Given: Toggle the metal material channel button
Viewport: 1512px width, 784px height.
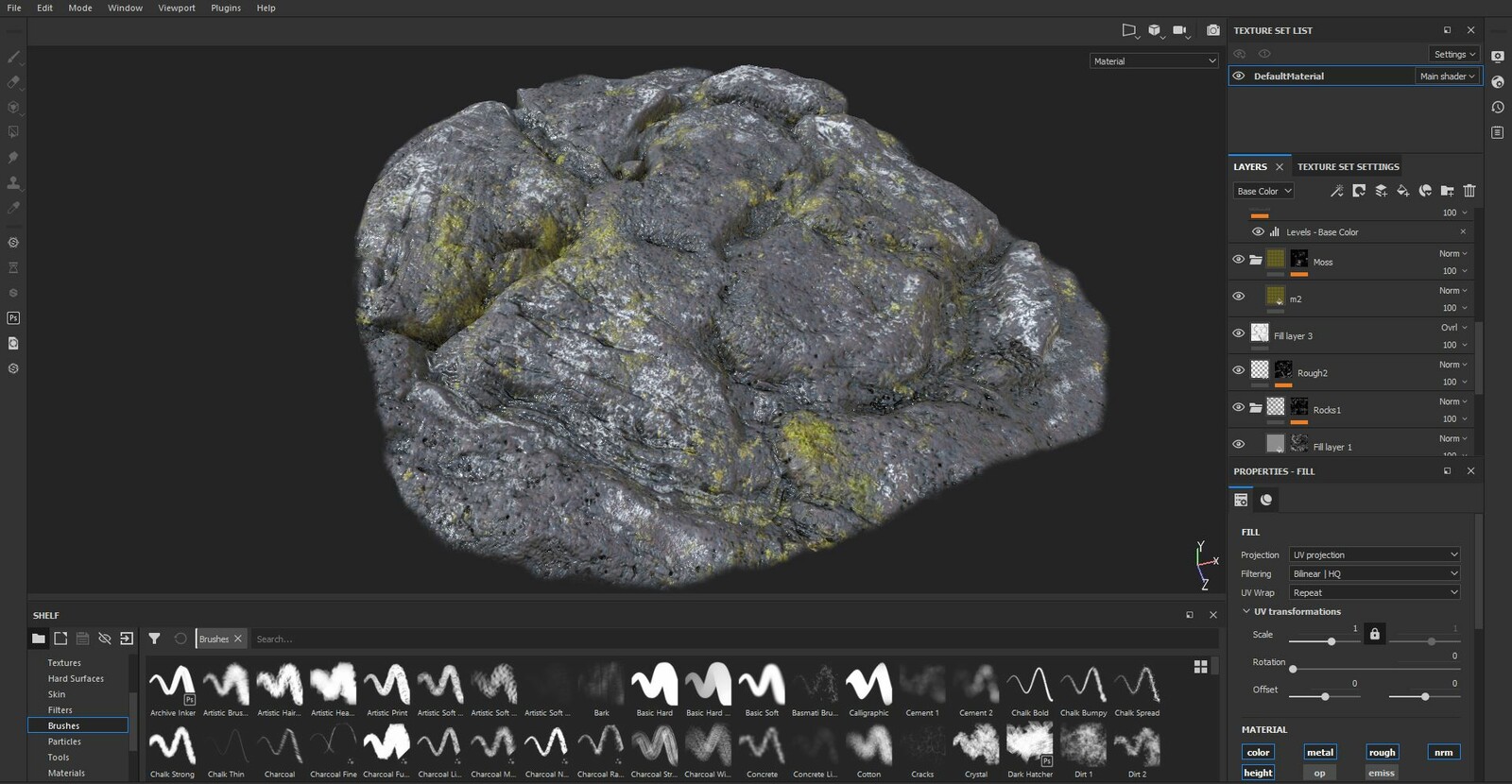Looking at the screenshot, I should coord(1319,752).
